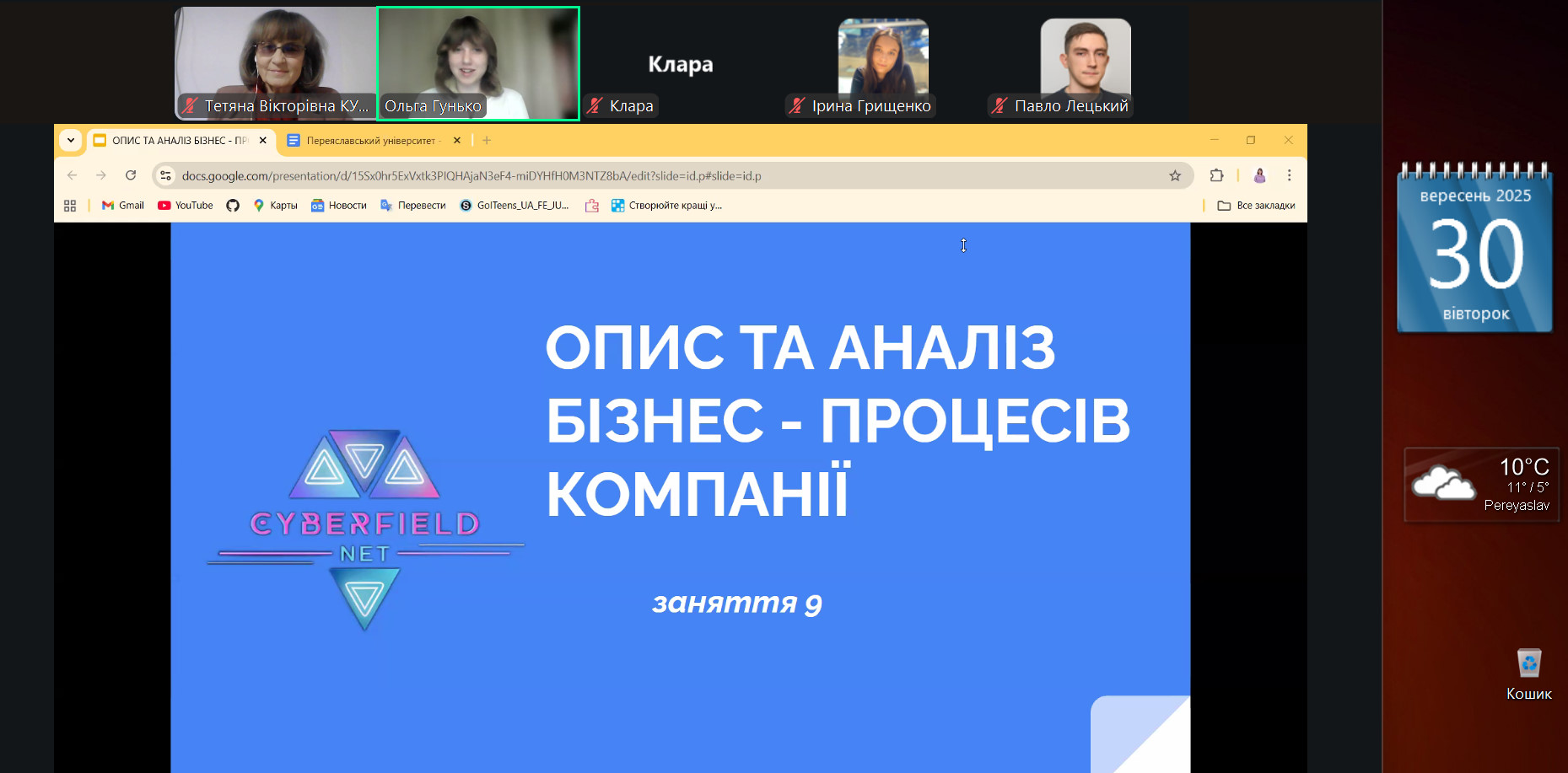Open the Chrome profile avatar
This screenshot has width=1568, height=773.
[x=1259, y=175]
